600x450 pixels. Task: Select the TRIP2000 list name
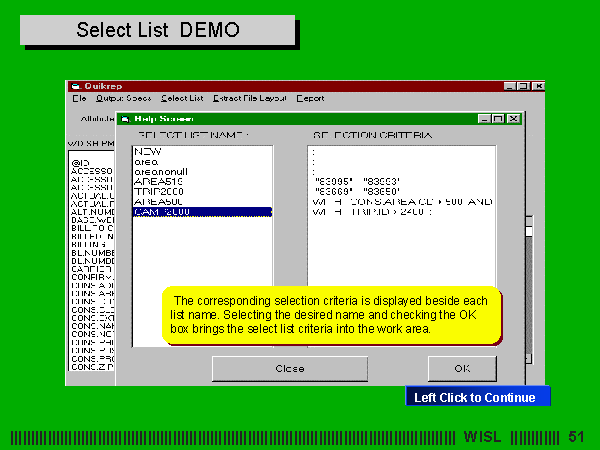(156, 191)
